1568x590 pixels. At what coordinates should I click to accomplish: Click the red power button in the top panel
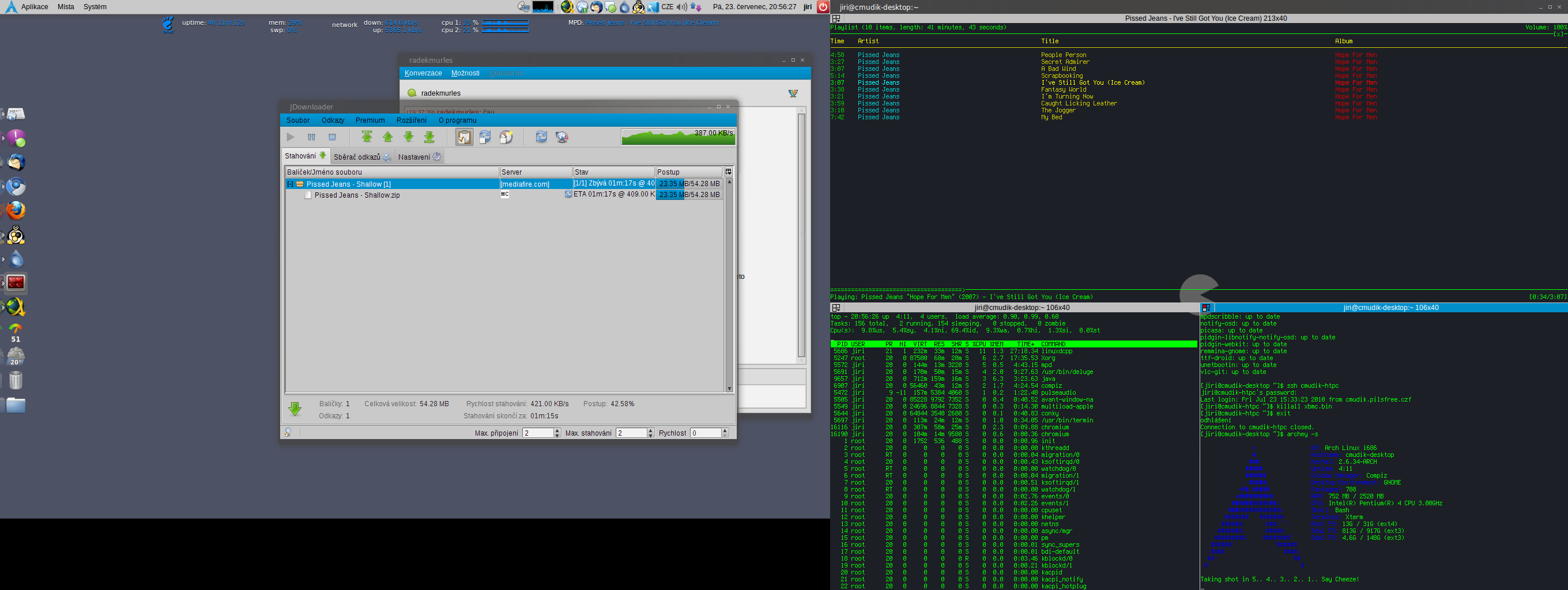823,7
